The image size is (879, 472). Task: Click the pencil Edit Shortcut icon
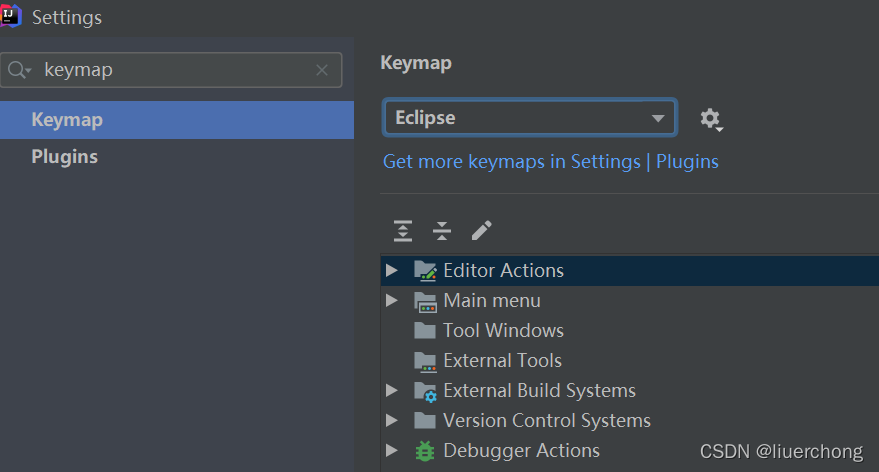pyautogui.click(x=482, y=230)
